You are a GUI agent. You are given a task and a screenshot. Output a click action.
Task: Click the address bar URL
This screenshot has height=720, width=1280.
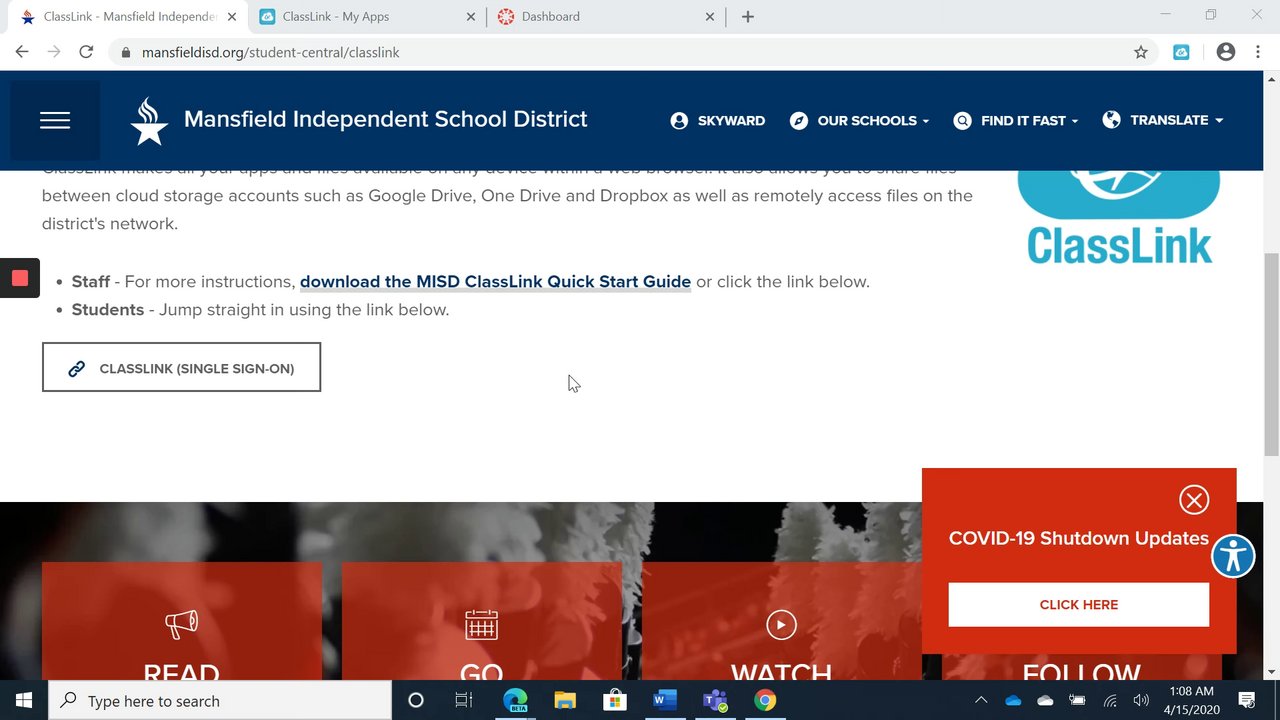pos(270,52)
